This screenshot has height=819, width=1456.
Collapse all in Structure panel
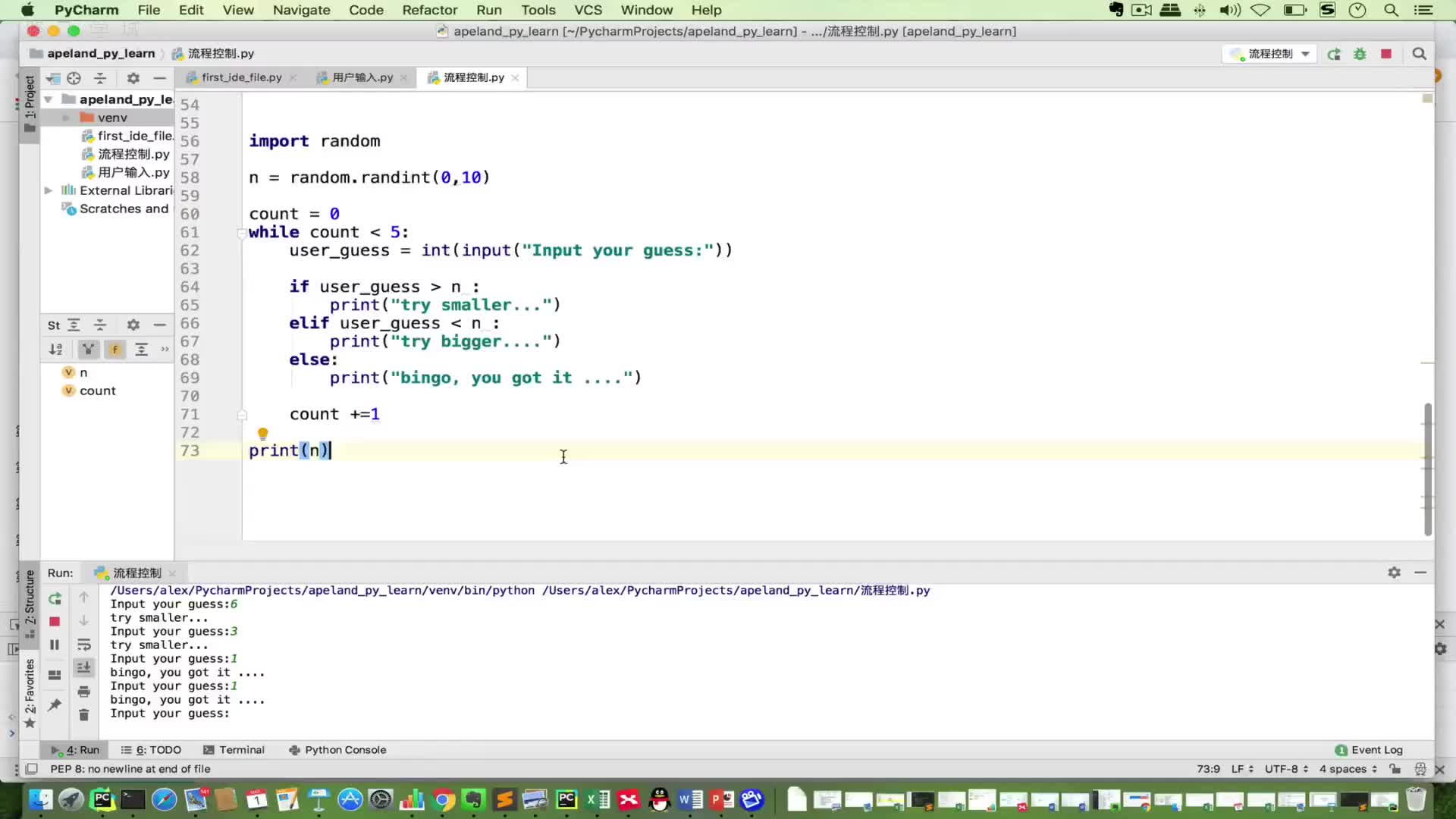100,325
